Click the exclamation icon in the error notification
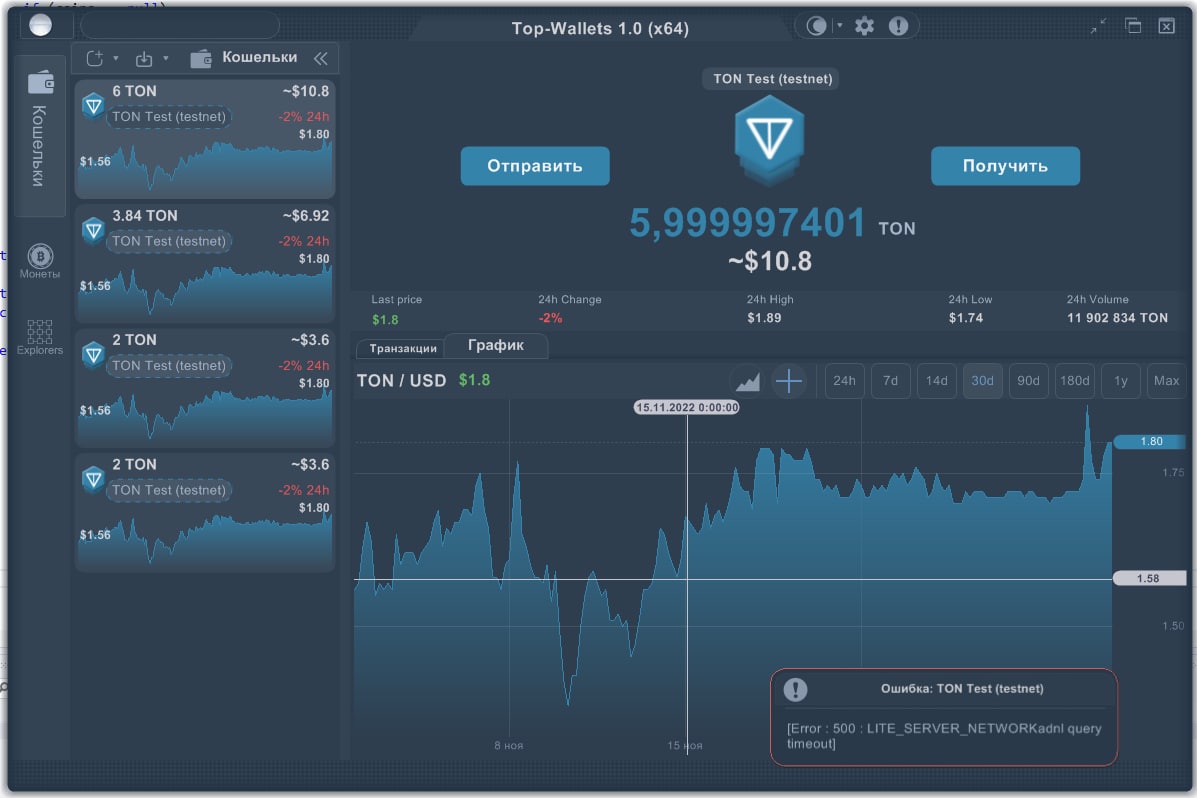This screenshot has width=1197, height=798. coord(795,690)
